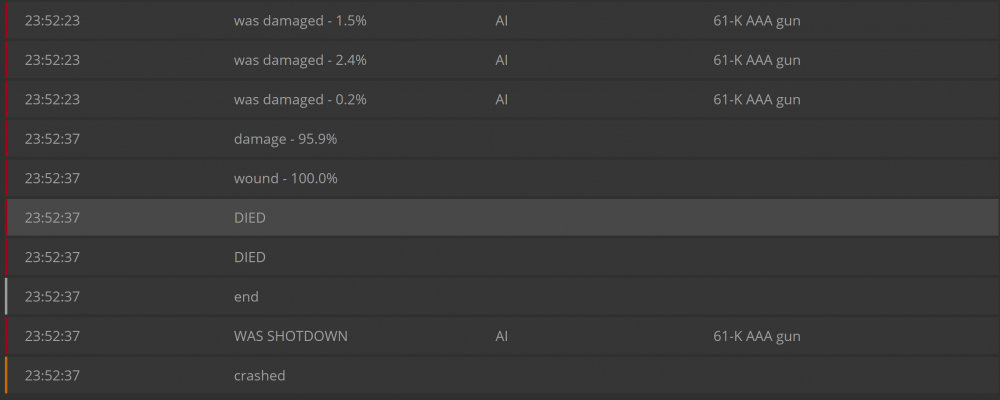Click the 23:52:23 timestamp of the 1.5% damage row
Screen dimensions: 1000x400
(52, 20)
